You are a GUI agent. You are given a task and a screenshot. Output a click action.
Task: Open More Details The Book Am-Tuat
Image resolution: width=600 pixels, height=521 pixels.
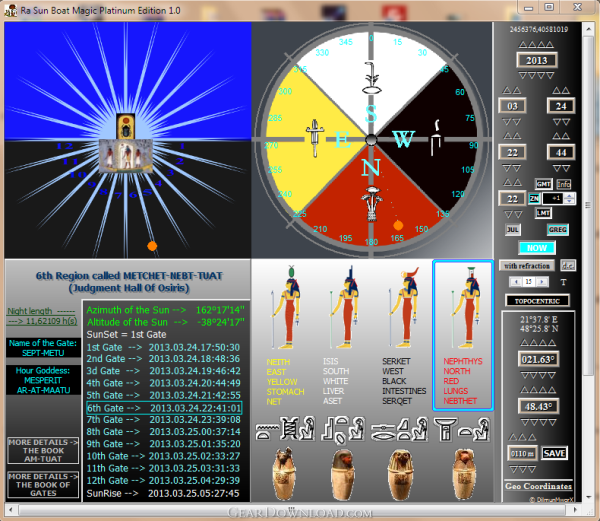coord(43,451)
